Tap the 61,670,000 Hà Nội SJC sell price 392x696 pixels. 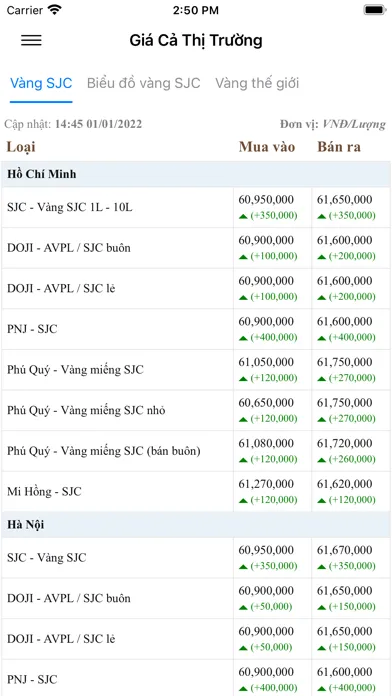[x=344, y=550]
